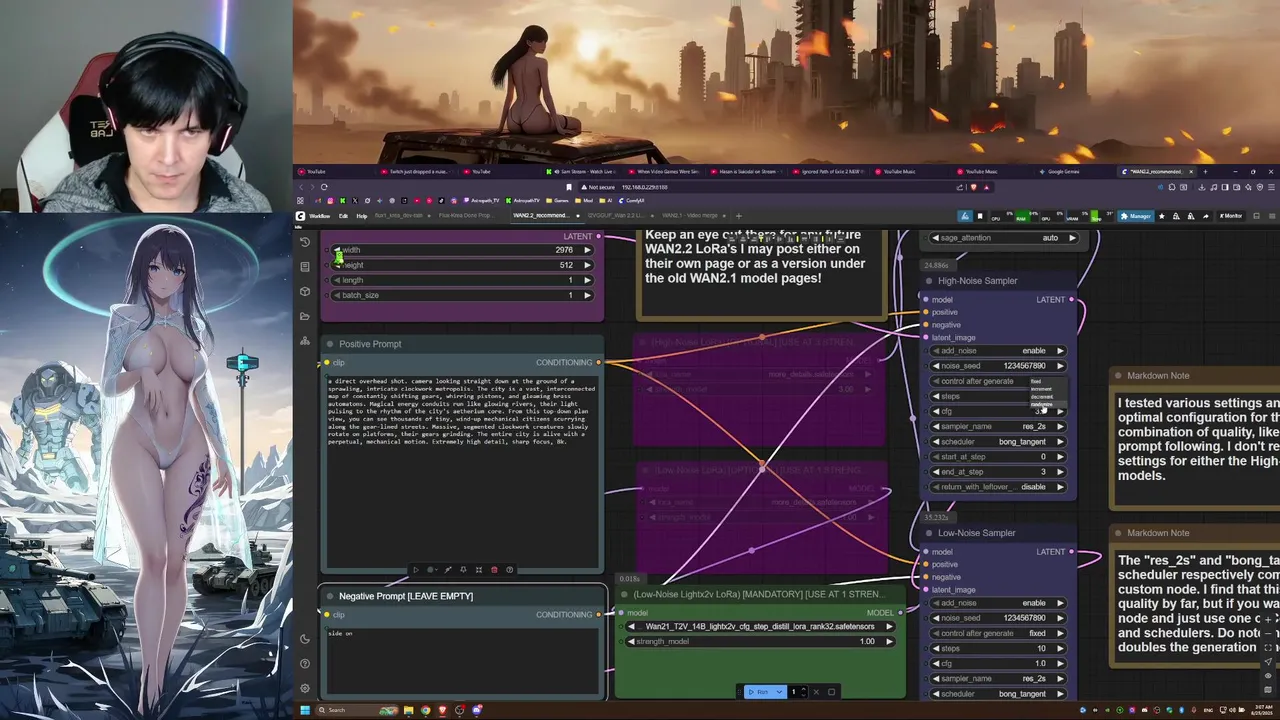
Task: Open Windows Start menu
Action: point(305,710)
